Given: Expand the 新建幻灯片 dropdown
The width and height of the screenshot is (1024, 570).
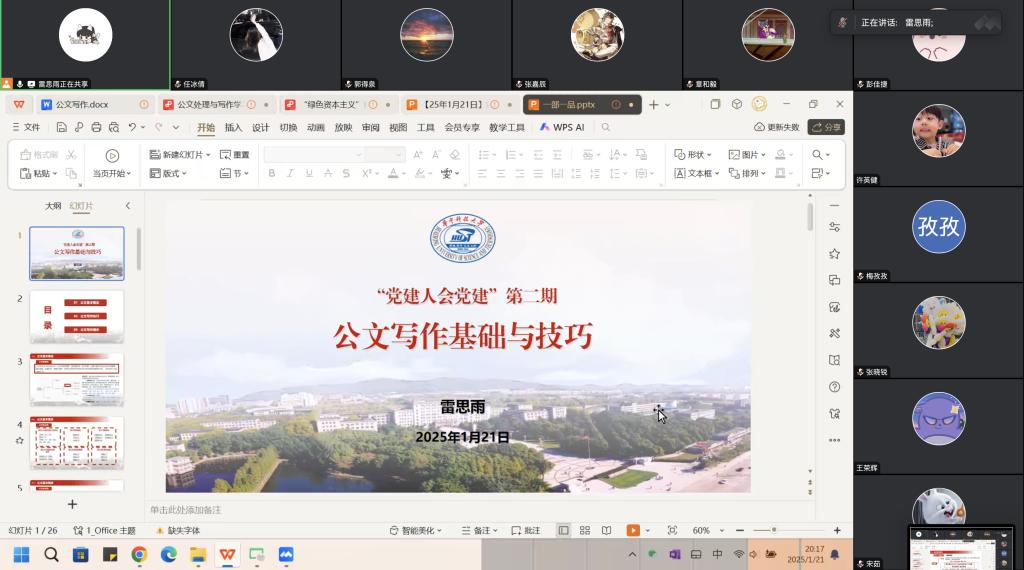Looking at the screenshot, I should [x=208, y=155].
